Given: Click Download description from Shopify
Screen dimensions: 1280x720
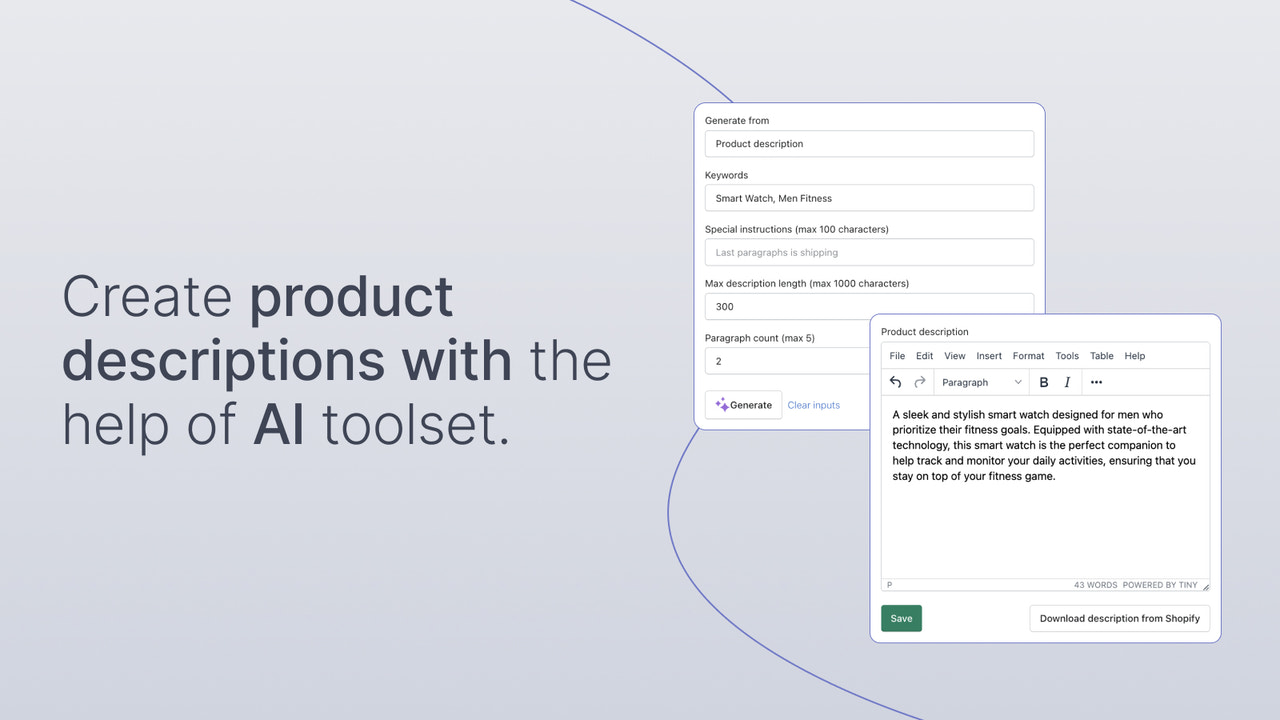Looking at the screenshot, I should point(1119,618).
